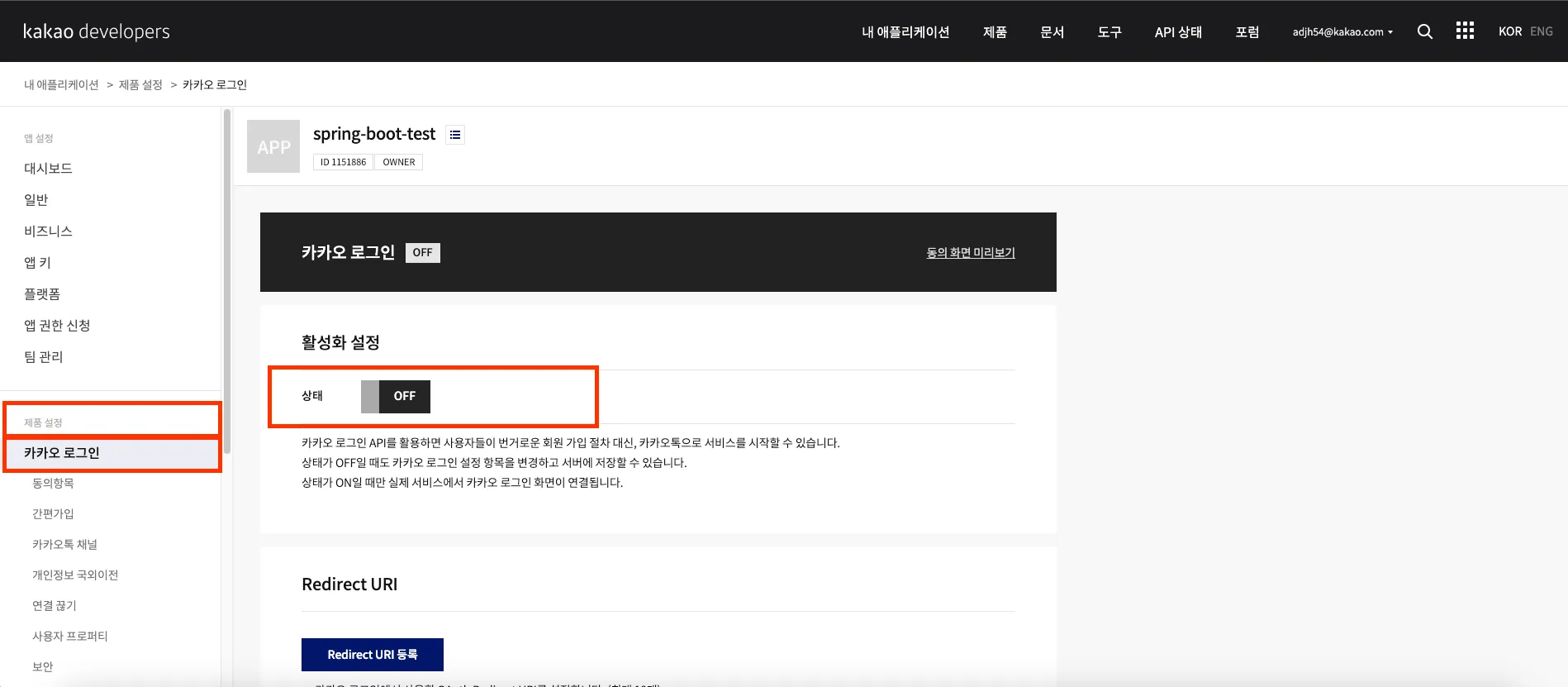Open the 내 애플리케이션 top menu
1568x687 pixels.
point(905,32)
